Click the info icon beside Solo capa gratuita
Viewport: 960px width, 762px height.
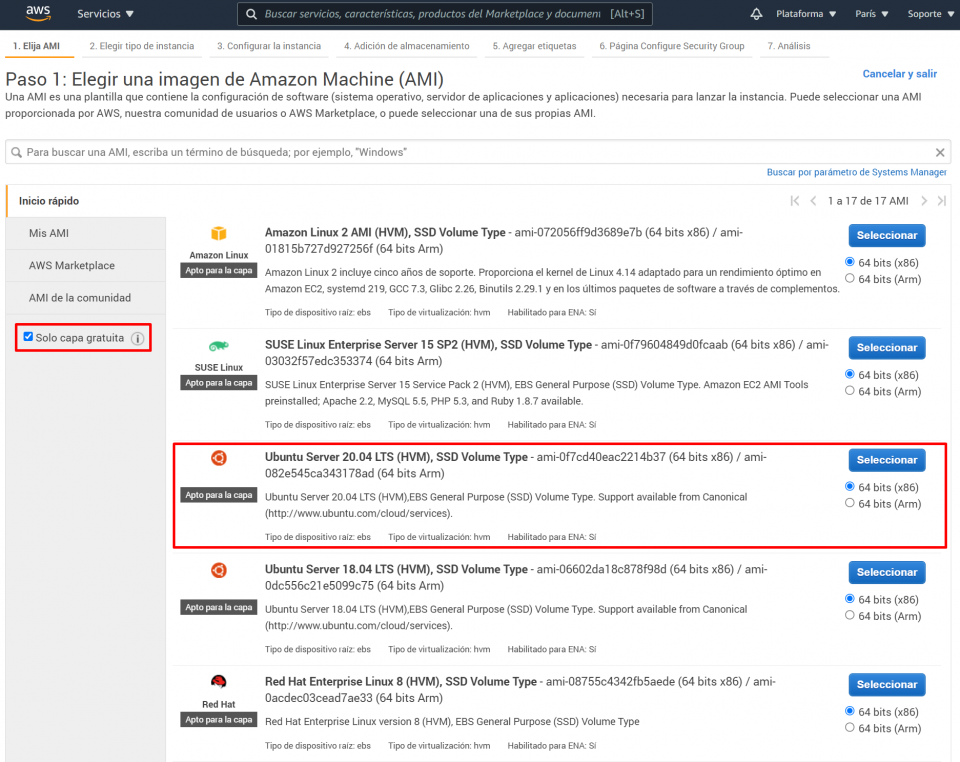click(137, 338)
